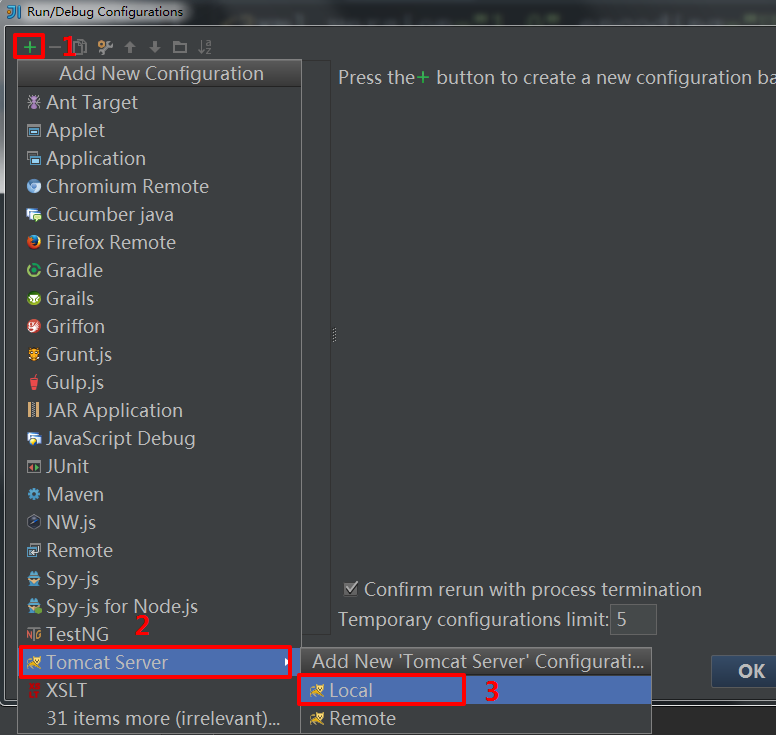Select Application configuration type
The height and width of the screenshot is (735, 776).
point(159,158)
